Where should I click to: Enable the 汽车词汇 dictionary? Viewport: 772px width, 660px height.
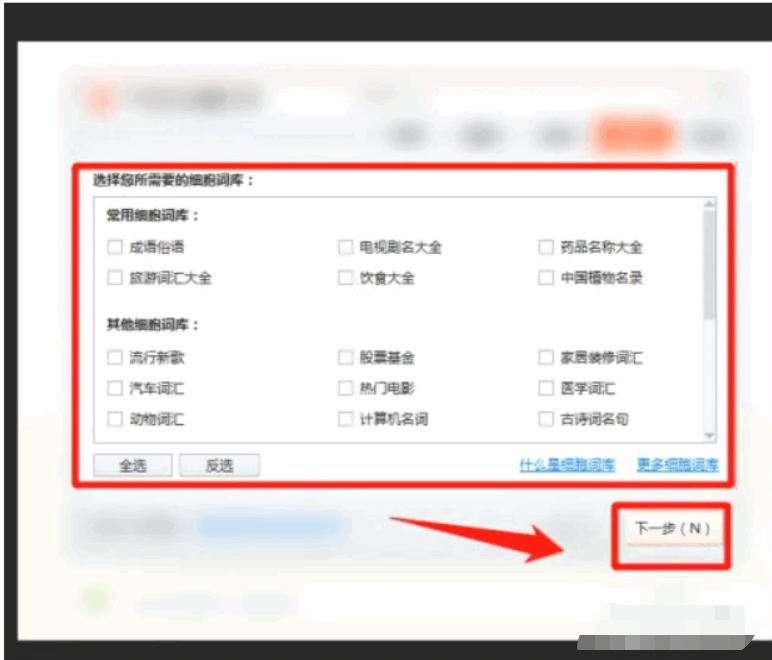click(x=115, y=388)
